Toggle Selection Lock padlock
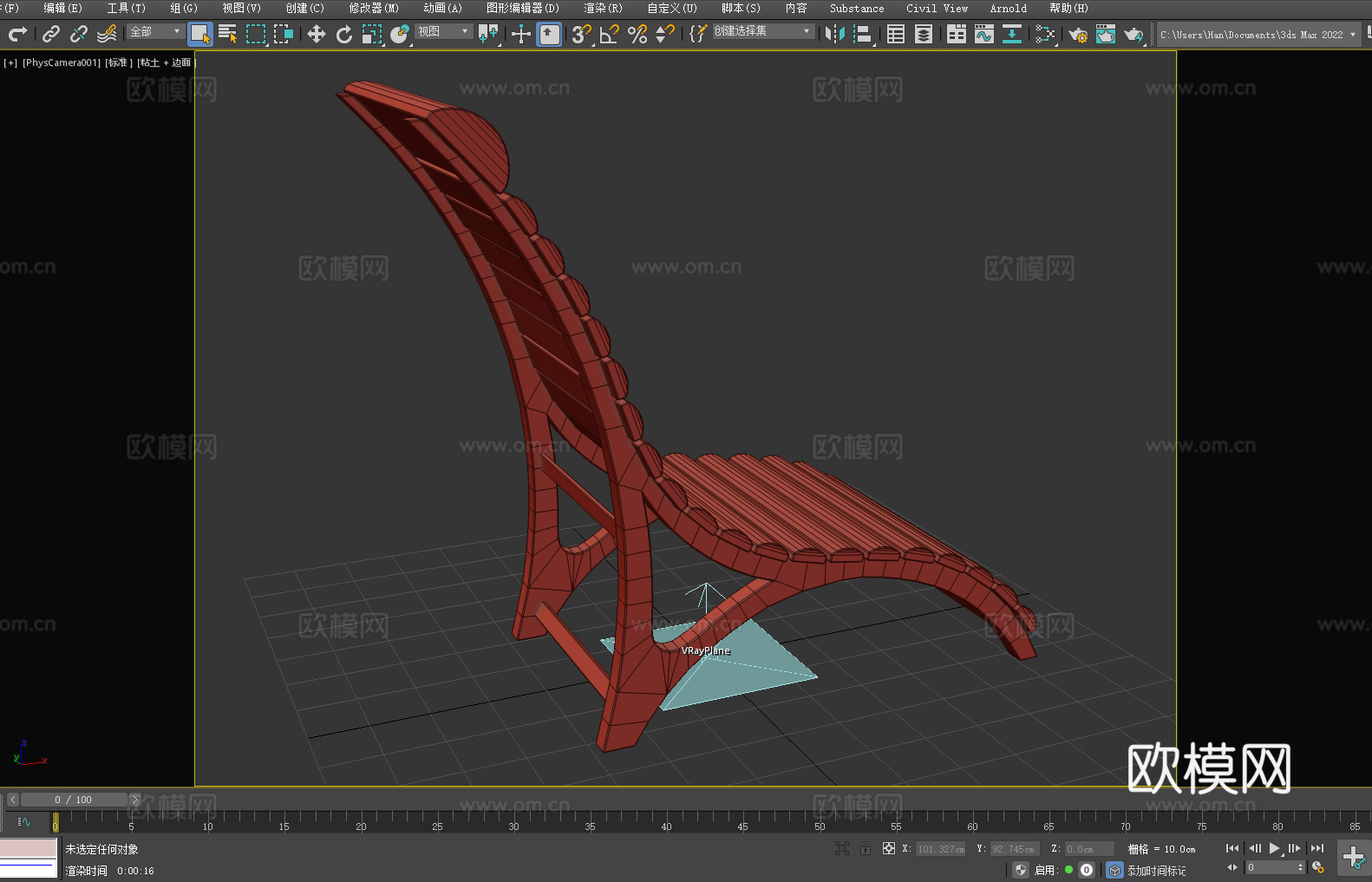1372x882 pixels. click(866, 848)
